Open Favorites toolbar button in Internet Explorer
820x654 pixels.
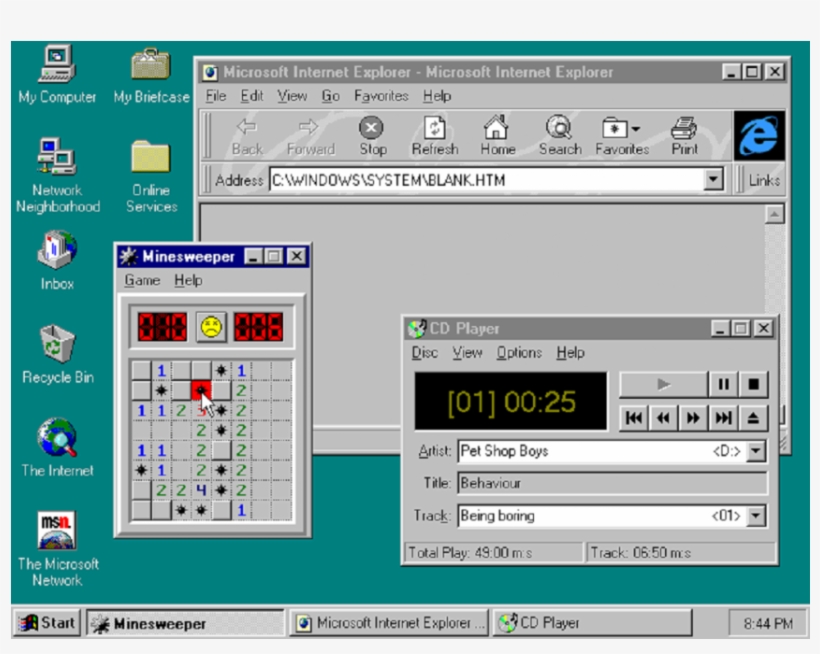pyautogui.click(x=622, y=136)
